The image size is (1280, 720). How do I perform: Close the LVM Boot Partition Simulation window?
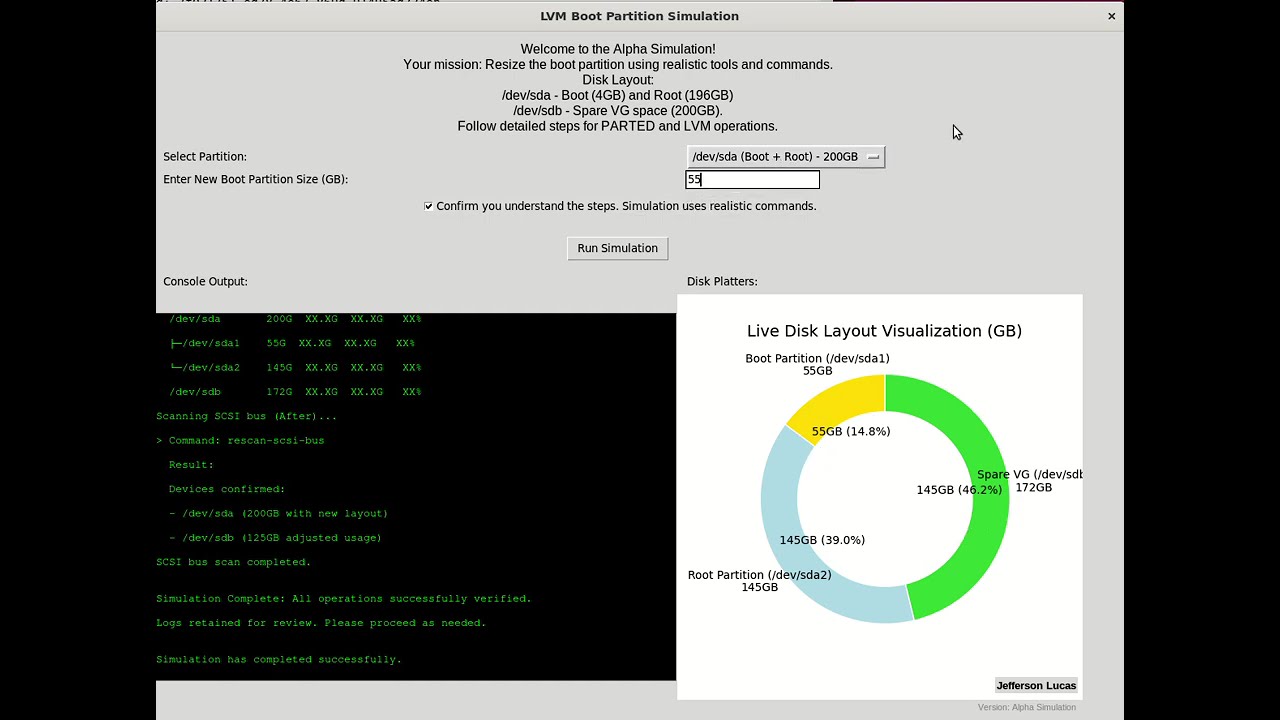[1111, 16]
